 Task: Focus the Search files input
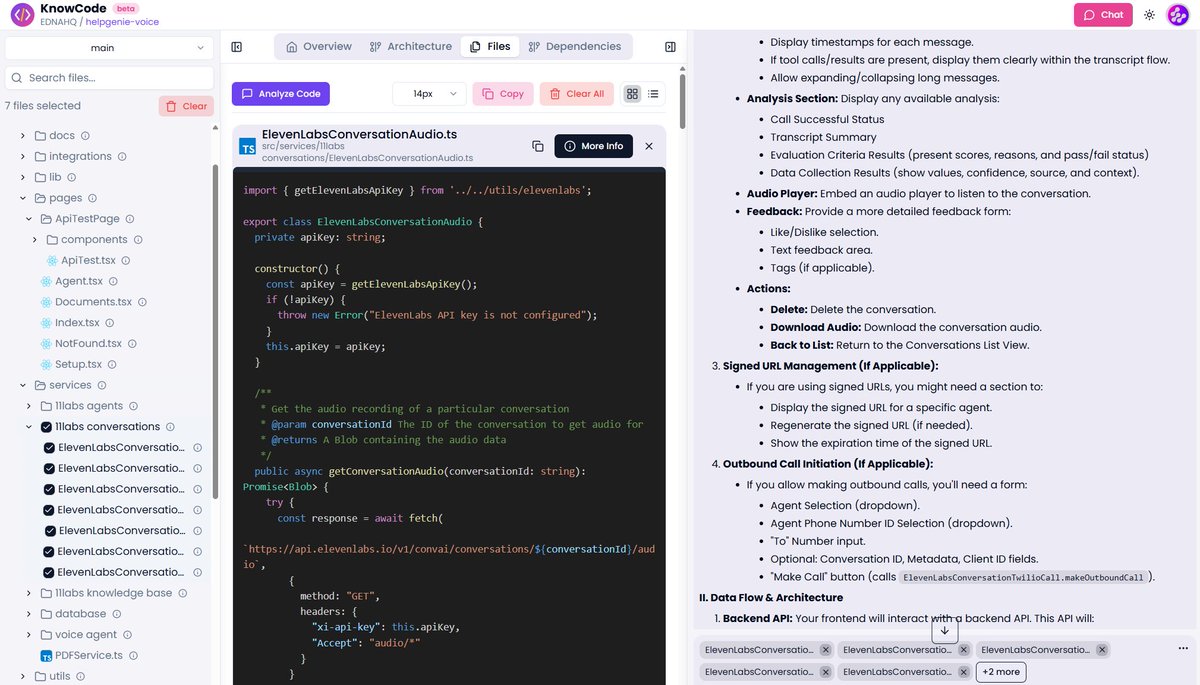coord(109,78)
